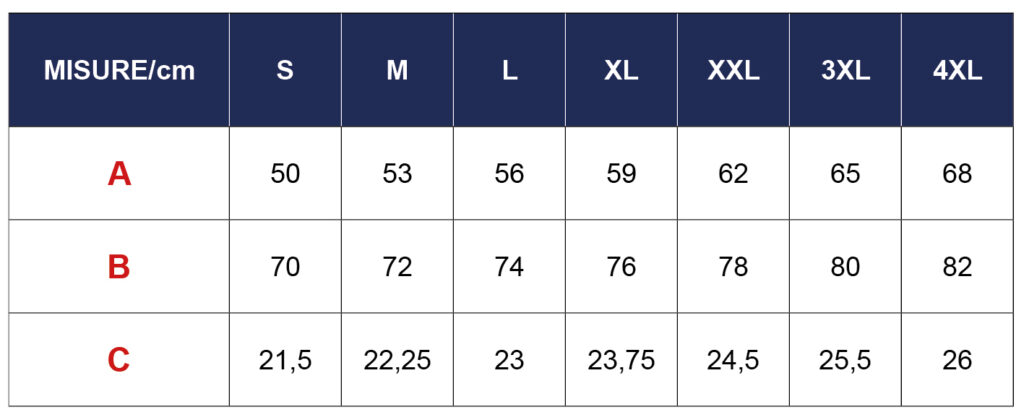The width and height of the screenshot is (1024, 420).
Task: Click the value 25,5 in row C
Action: (x=845, y=360)
